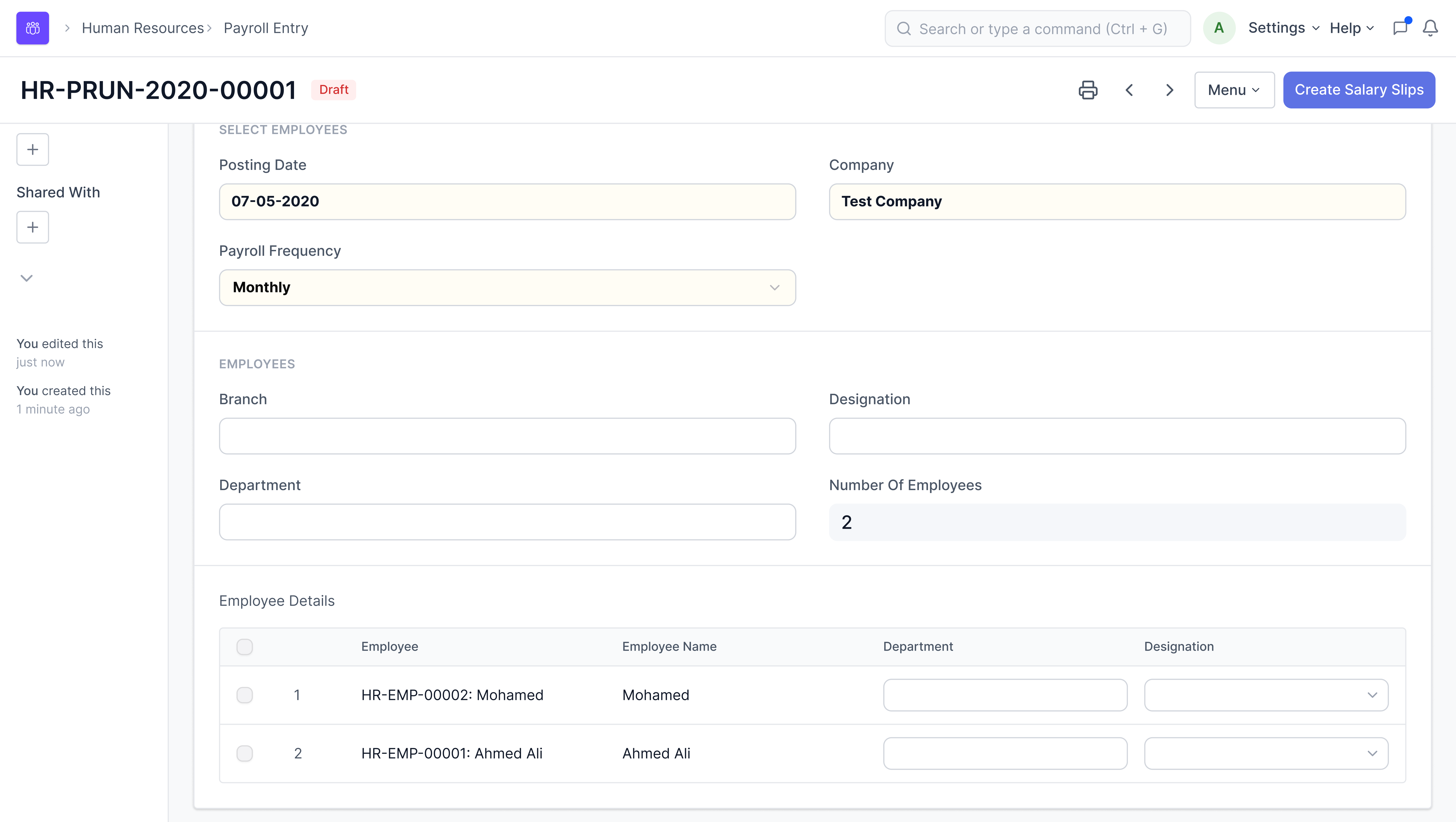Open the notifications bell

point(1430,28)
